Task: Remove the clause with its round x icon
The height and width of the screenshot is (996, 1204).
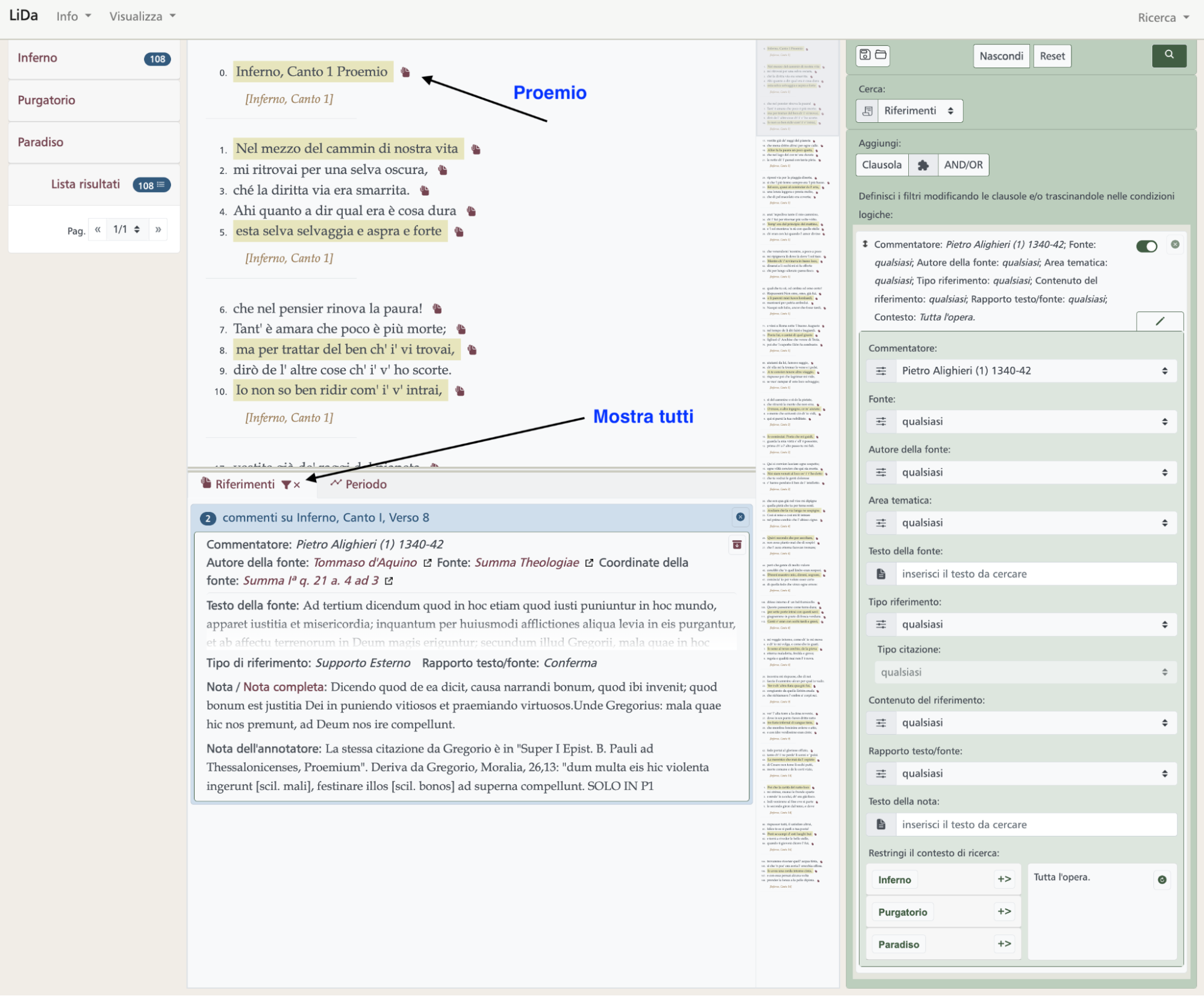Action: coord(1174,244)
